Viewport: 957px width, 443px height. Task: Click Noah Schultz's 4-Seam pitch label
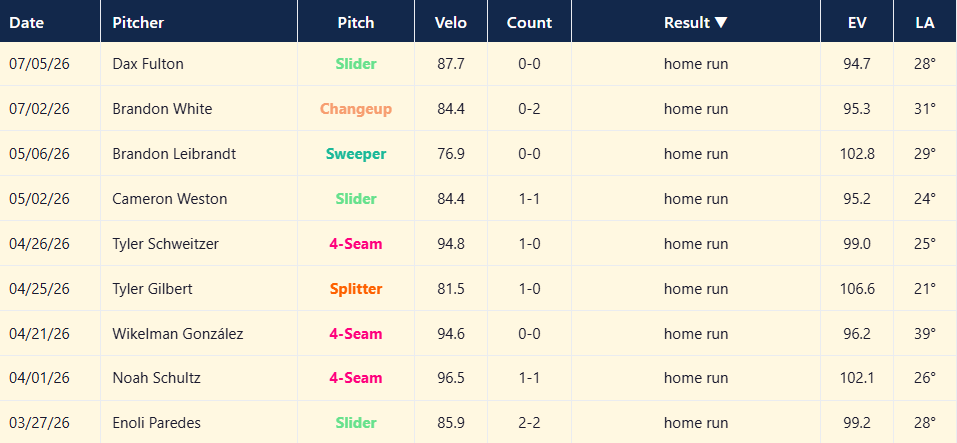click(x=356, y=378)
